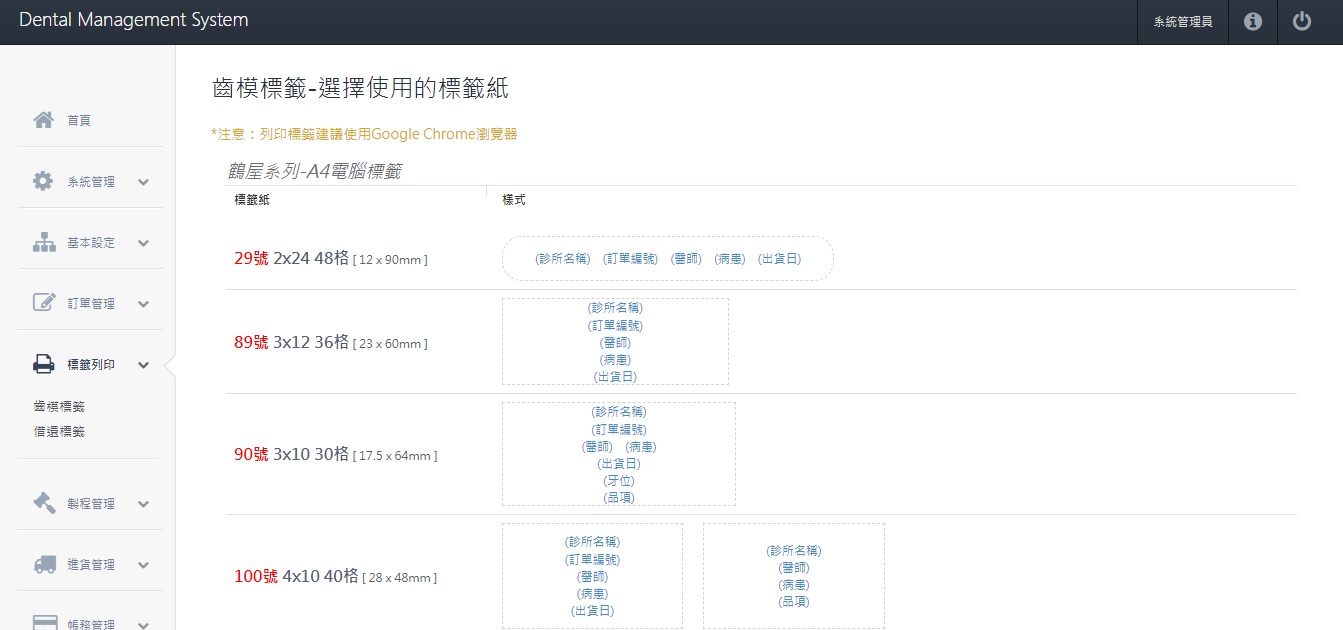The height and width of the screenshot is (630, 1343).
Task: Expand the 帳務管理 chevron
Action: click(x=143, y=625)
